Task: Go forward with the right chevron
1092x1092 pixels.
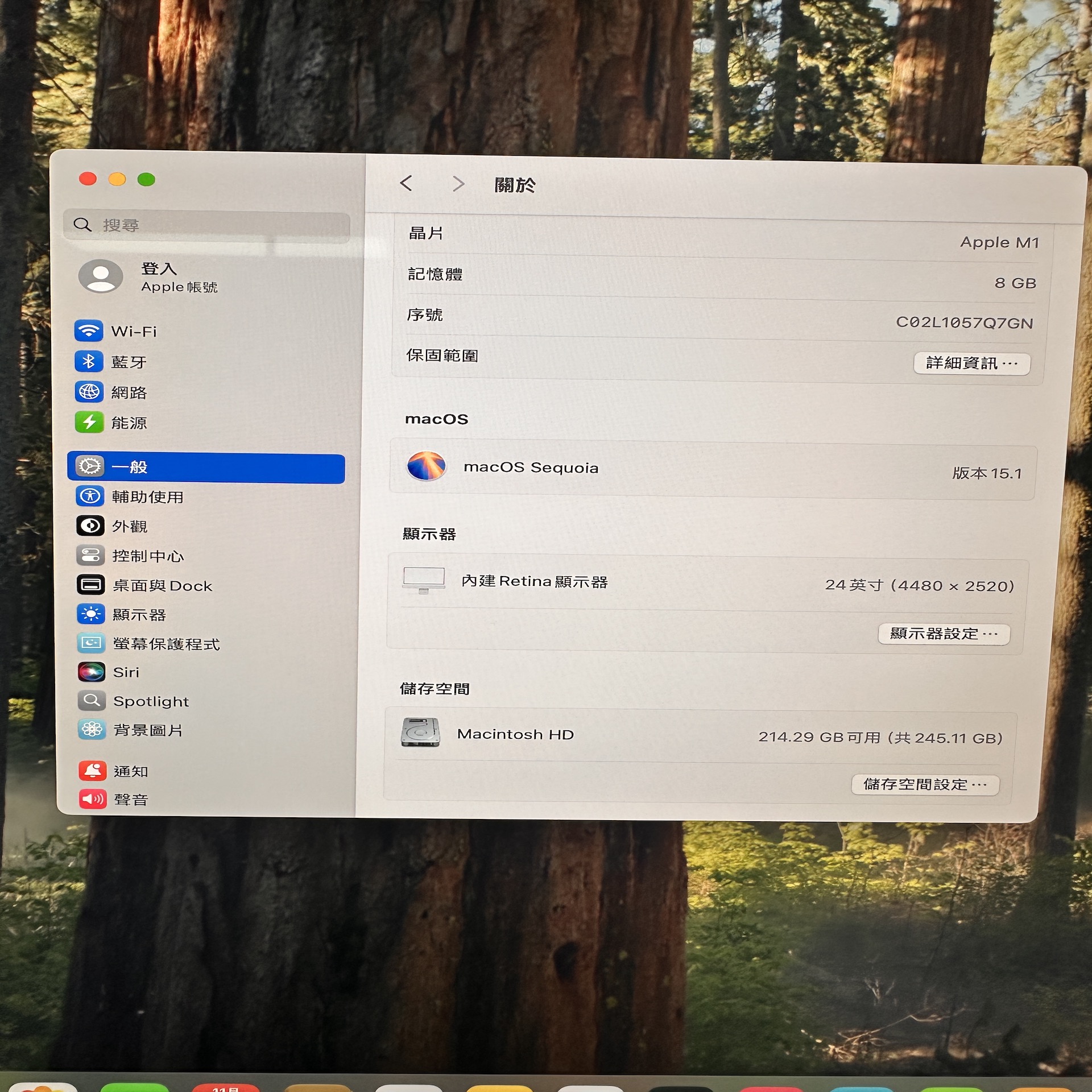Action: click(458, 184)
